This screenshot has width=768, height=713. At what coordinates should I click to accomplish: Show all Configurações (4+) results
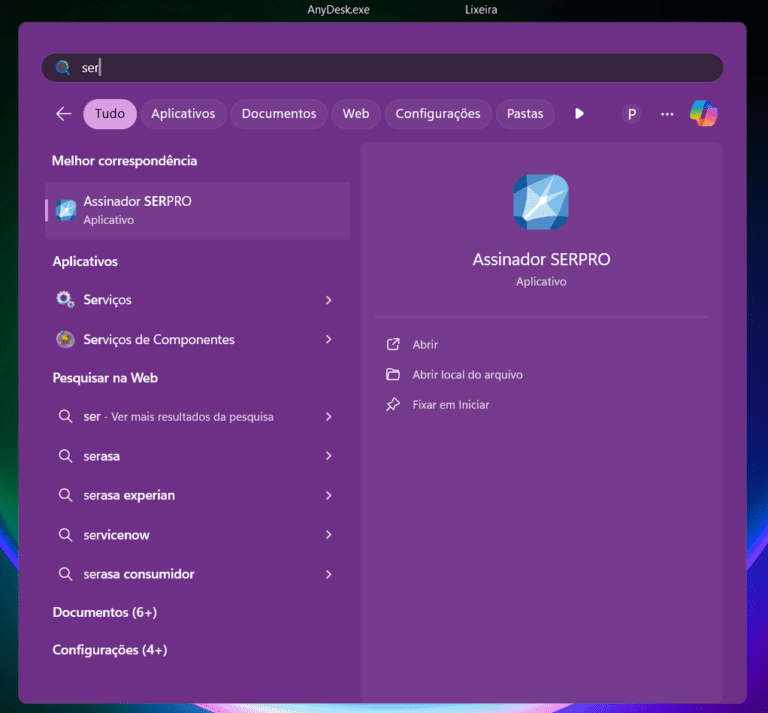[x=110, y=650]
